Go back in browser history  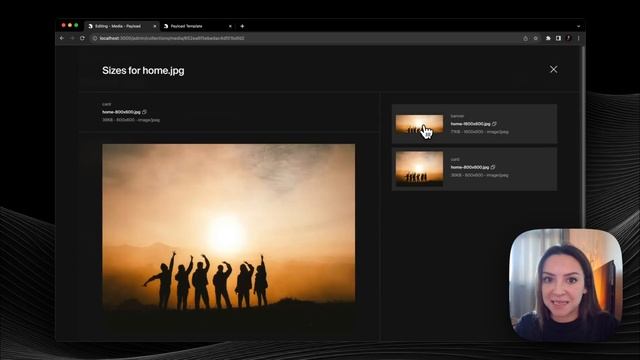tap(62, 38)
